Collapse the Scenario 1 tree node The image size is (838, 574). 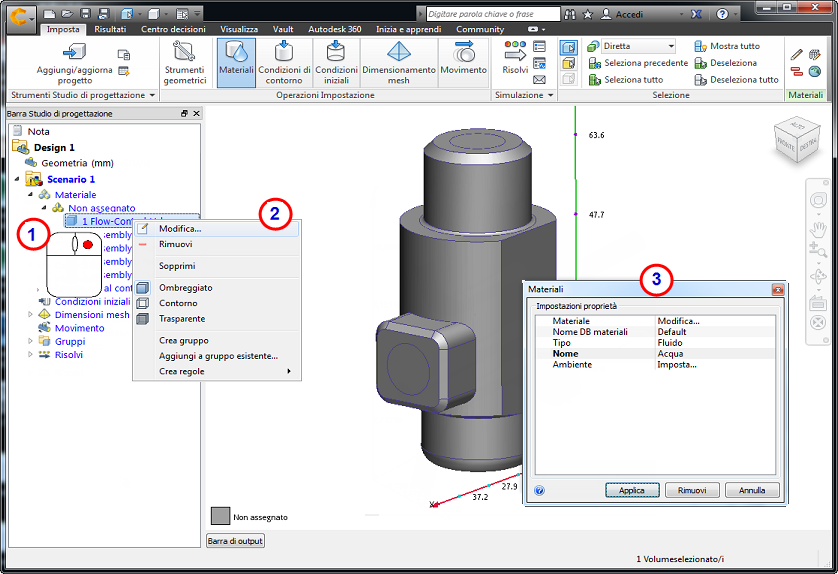click(17, 179)
